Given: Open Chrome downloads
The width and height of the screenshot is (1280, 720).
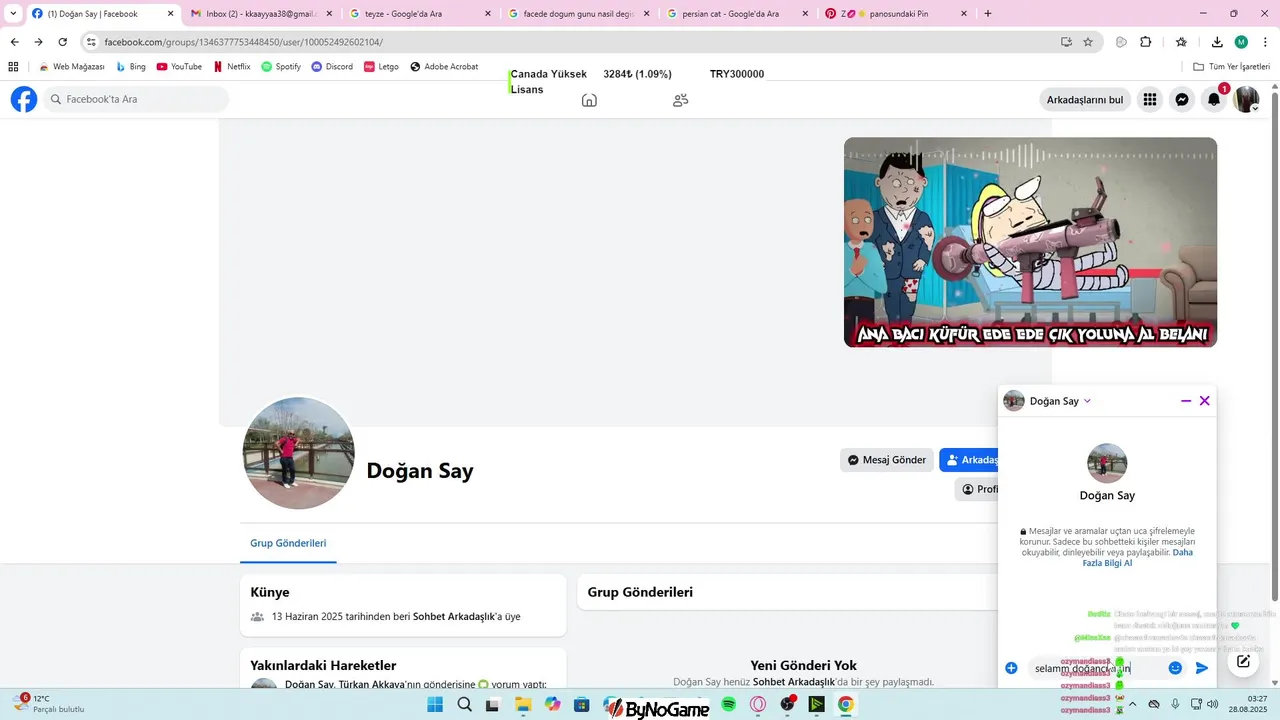Looking at the screenshot, I should (1217, 42).
